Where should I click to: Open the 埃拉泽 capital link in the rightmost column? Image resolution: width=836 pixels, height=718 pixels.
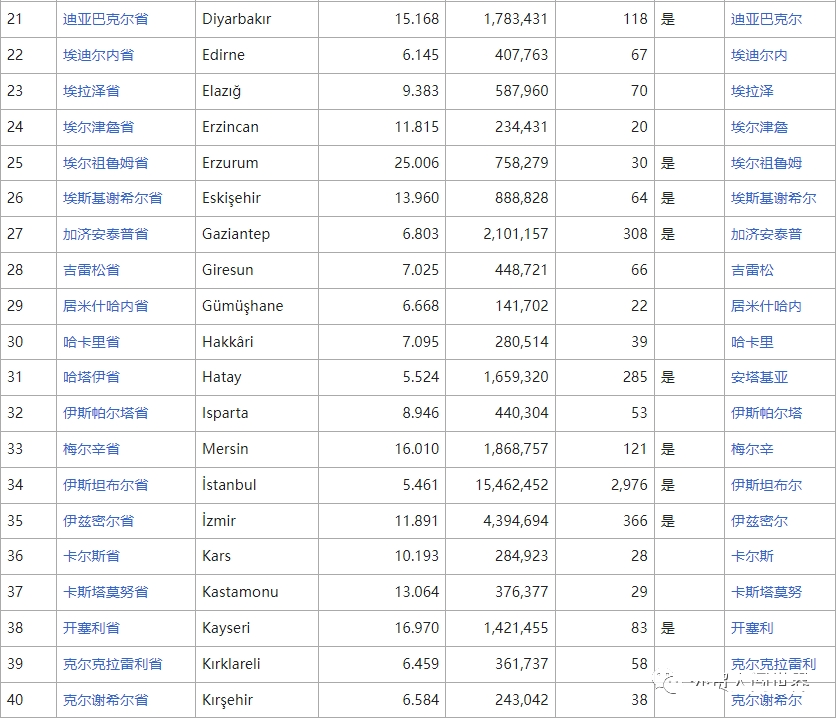752,91
